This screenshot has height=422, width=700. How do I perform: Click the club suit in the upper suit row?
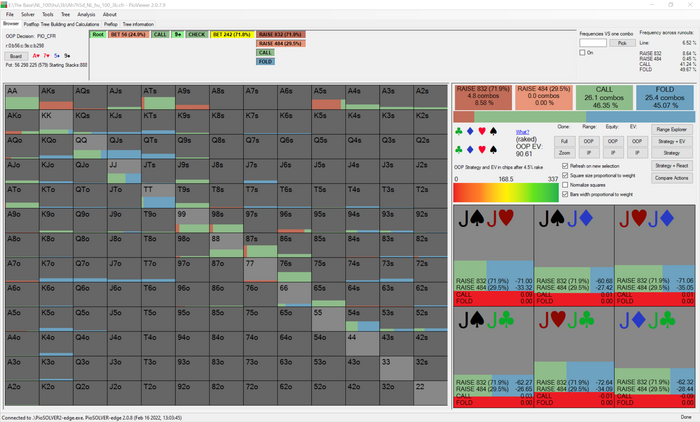[x=458, y=131]
